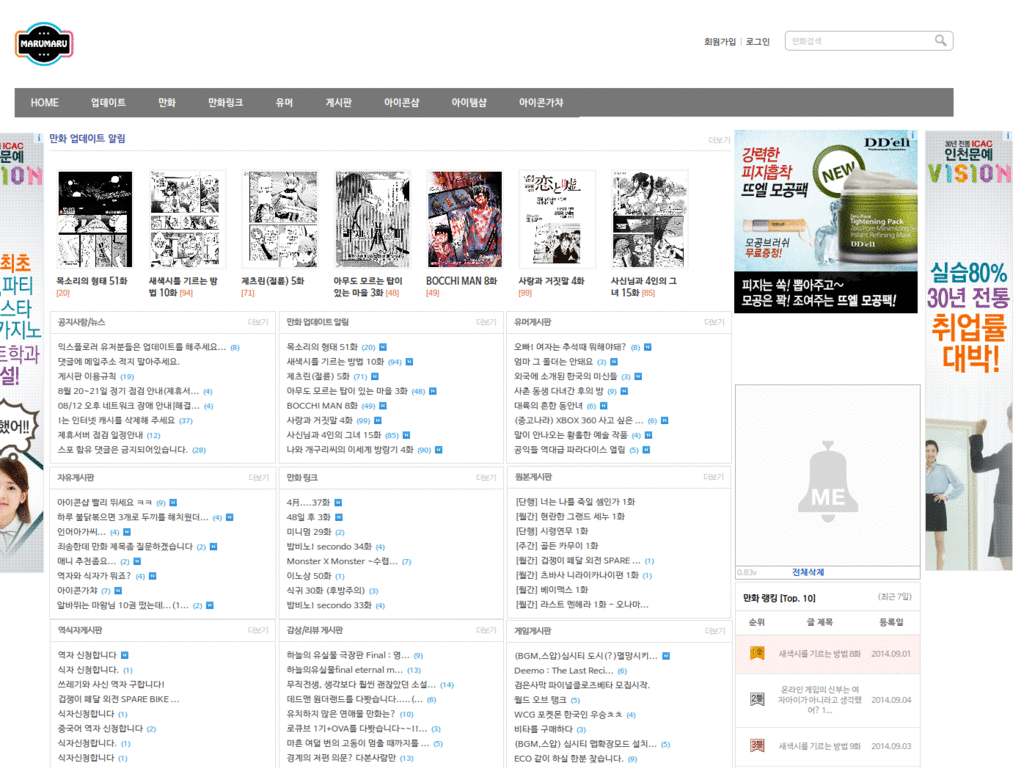This screenshot has height=768, width=1024.
Task: Open the 만화링크 menu item
Action: [x=225, y=103]
